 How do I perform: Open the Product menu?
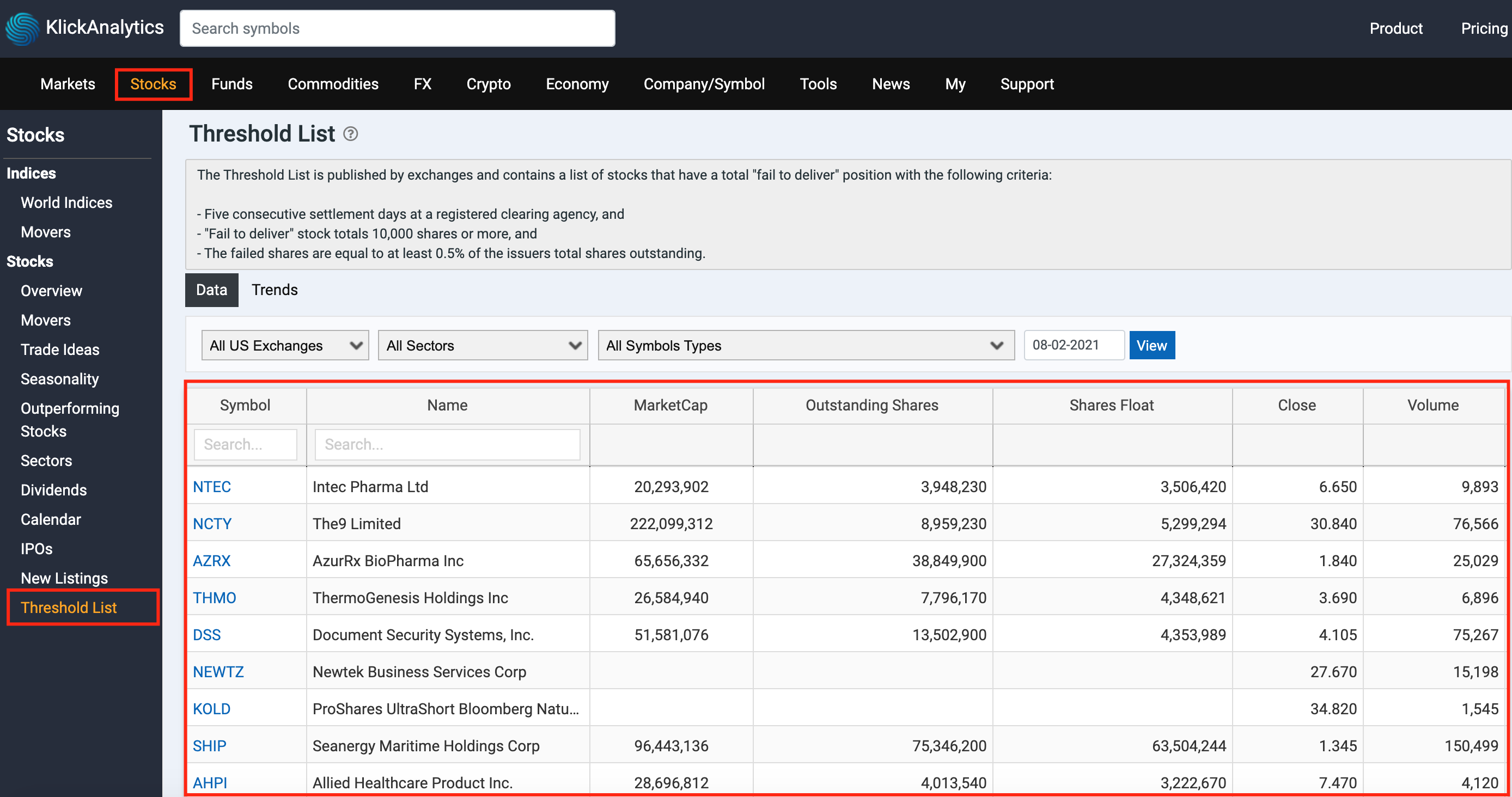pos(1396,28)
